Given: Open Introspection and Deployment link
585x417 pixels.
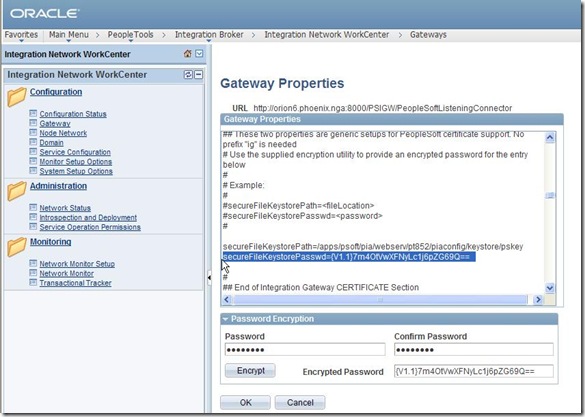Looking at the screenshot, I should click(x=88, y=217).
